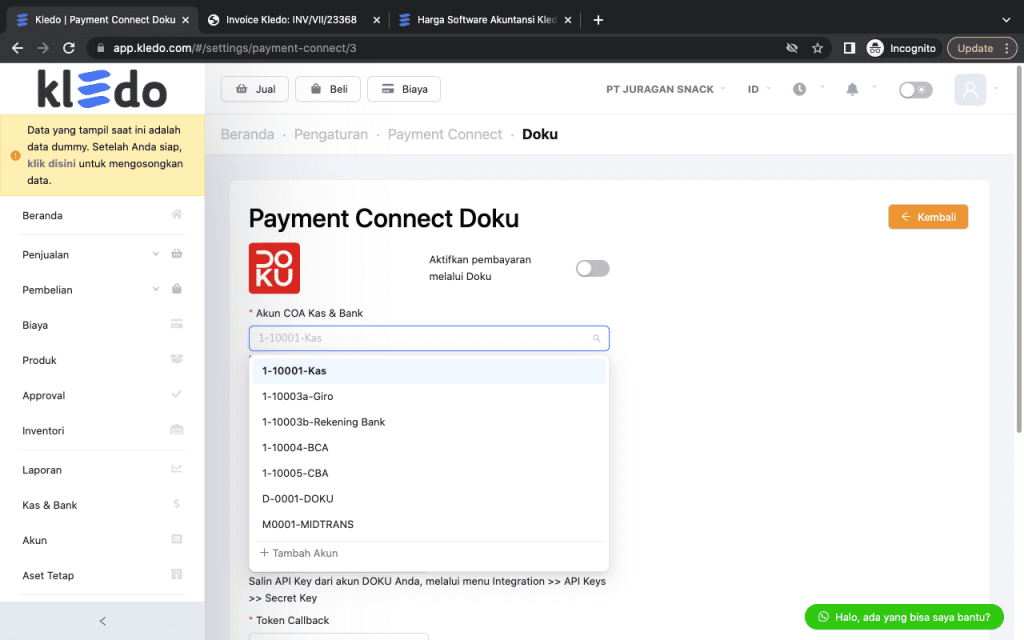The image size is (1024, 640).
Task: Click the Kledo logo
Action: tap(102, 89)
